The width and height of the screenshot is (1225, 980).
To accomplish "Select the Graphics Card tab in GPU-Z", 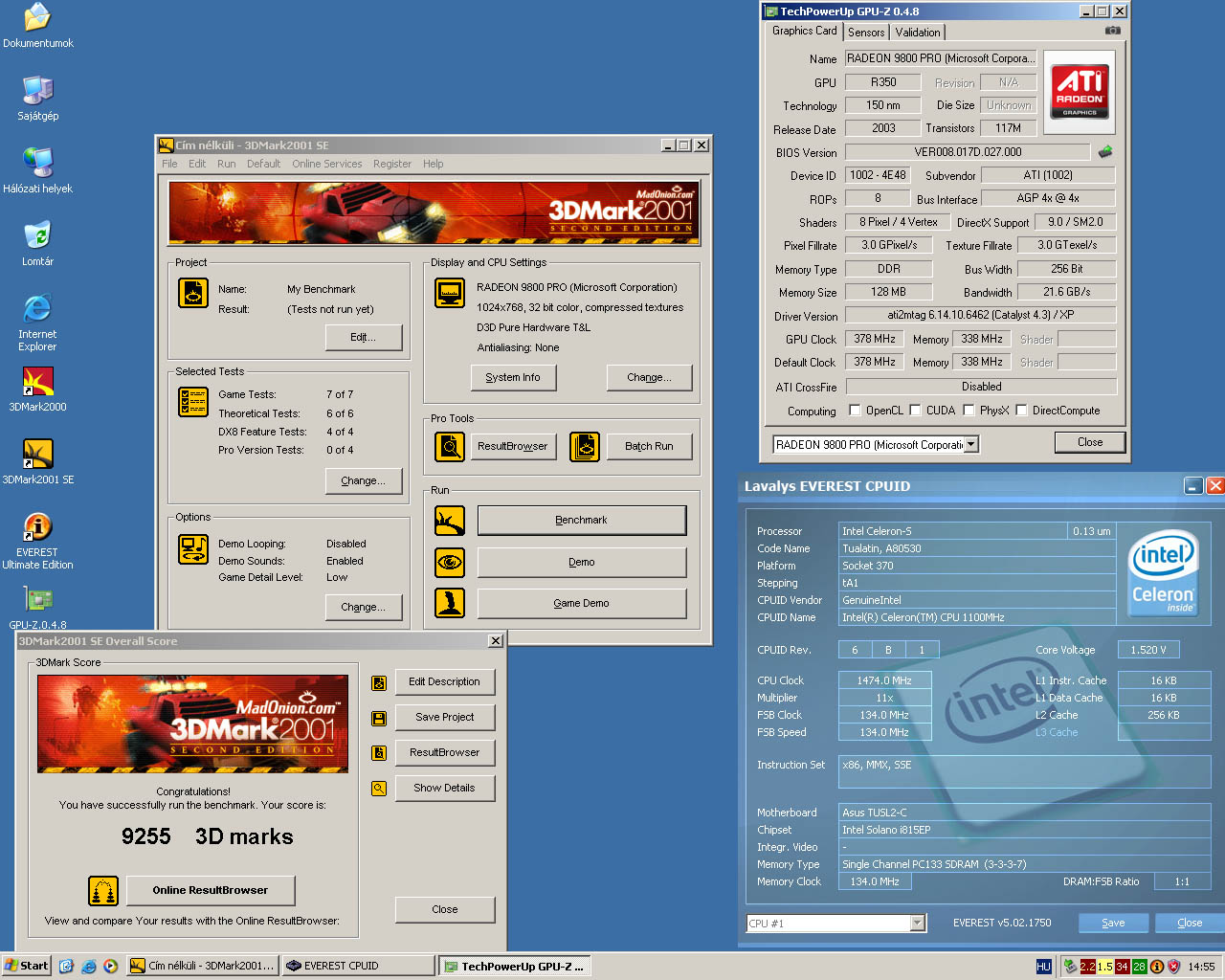I will tap(805, 31).
